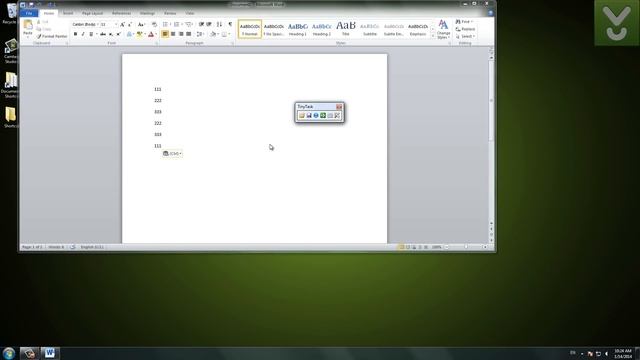Image resolution: width=640 pixels, height=360 pixels.
Task: Click Replace in the Editing group
Action: coord(465,29)
